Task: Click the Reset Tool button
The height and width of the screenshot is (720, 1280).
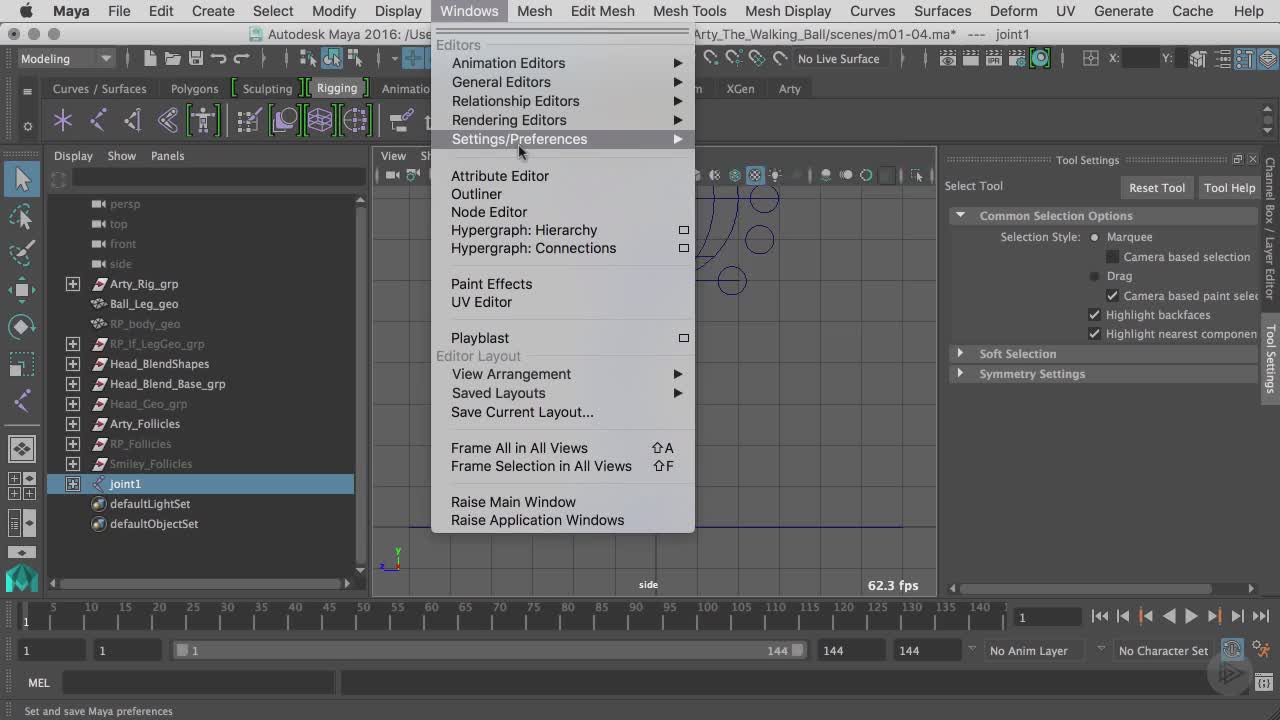Action: click(x=1157, y=188)
